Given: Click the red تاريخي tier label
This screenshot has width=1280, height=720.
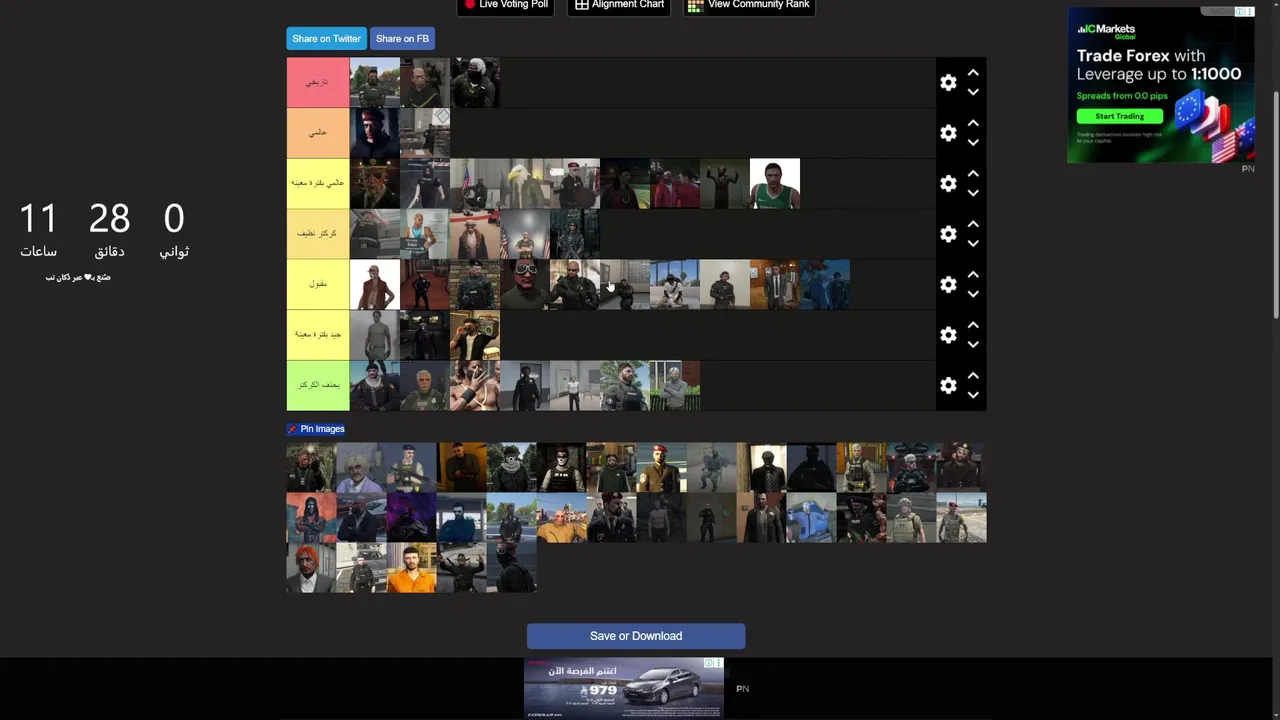Looking at the screenshot, I should [x=318, y=82].
